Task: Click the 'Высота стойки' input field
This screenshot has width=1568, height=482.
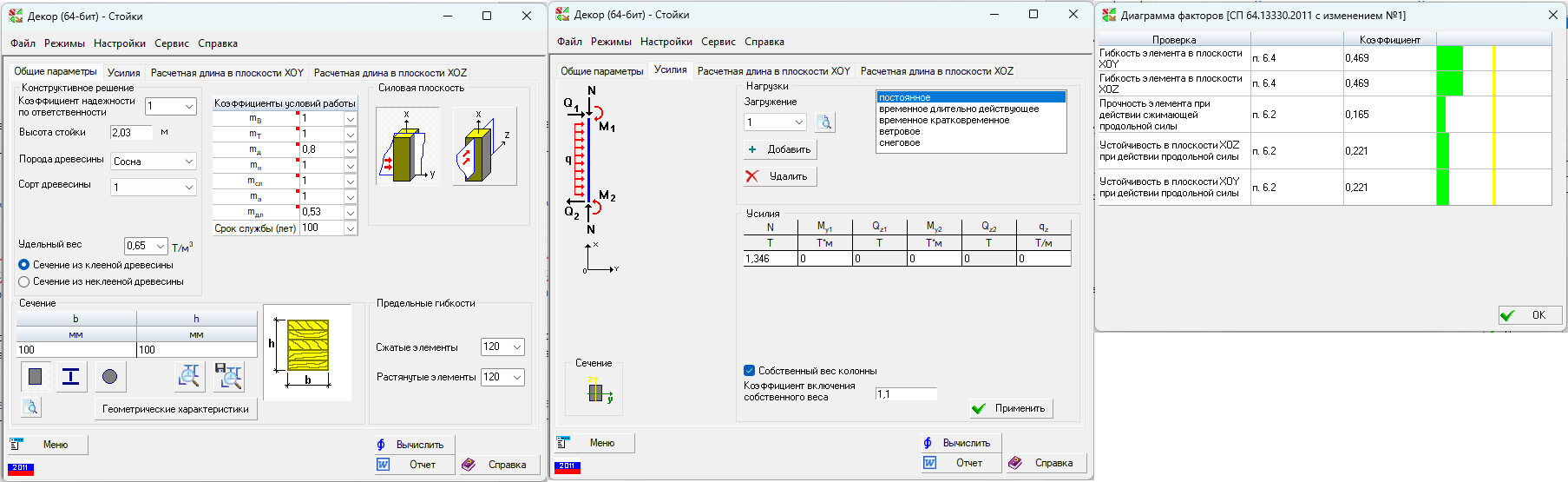Action: [132, 133]
